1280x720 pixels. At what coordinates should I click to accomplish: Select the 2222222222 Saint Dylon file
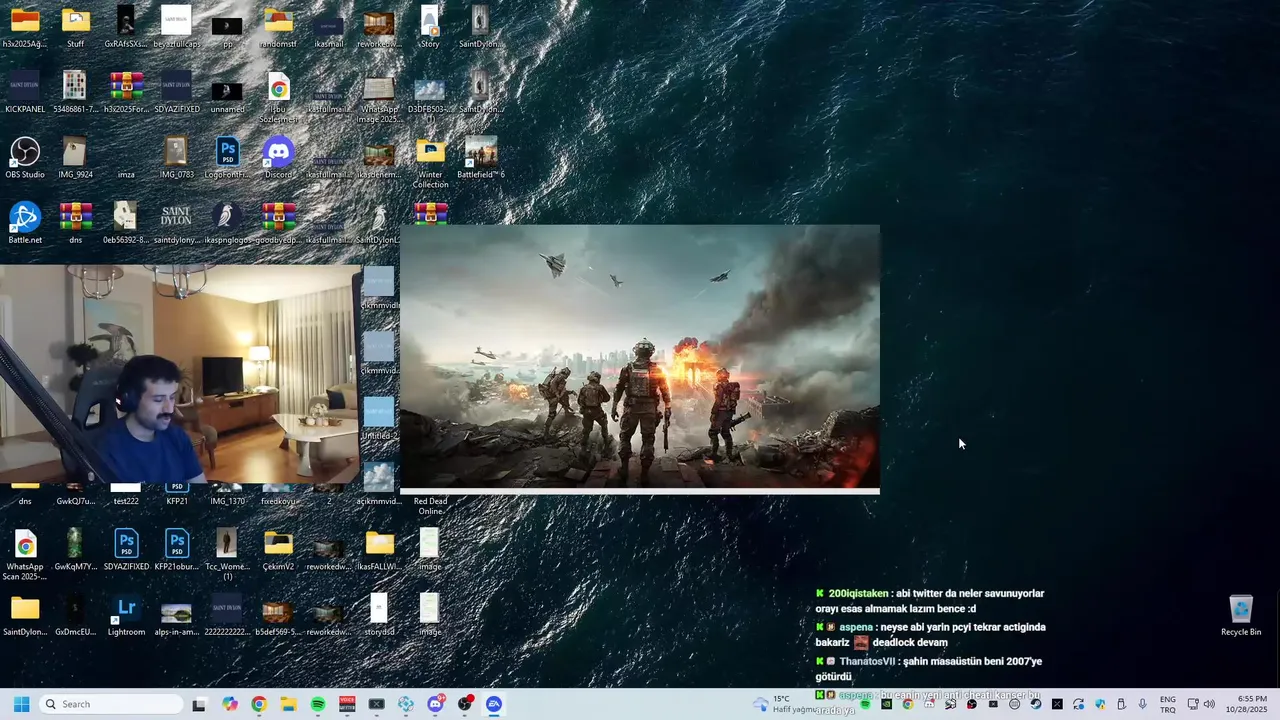(x=228, y=615)
